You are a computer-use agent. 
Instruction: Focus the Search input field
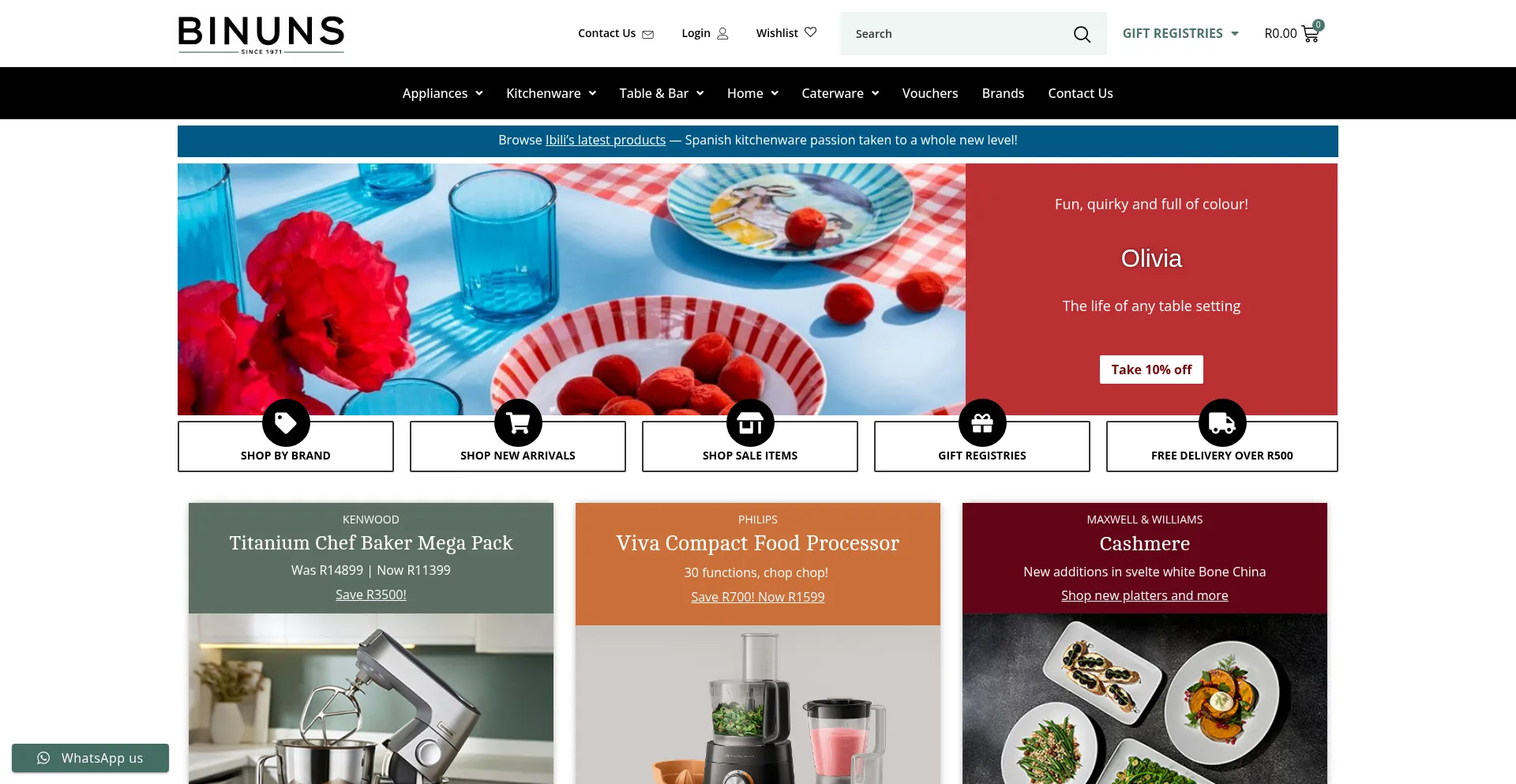(x=957, y=34)
